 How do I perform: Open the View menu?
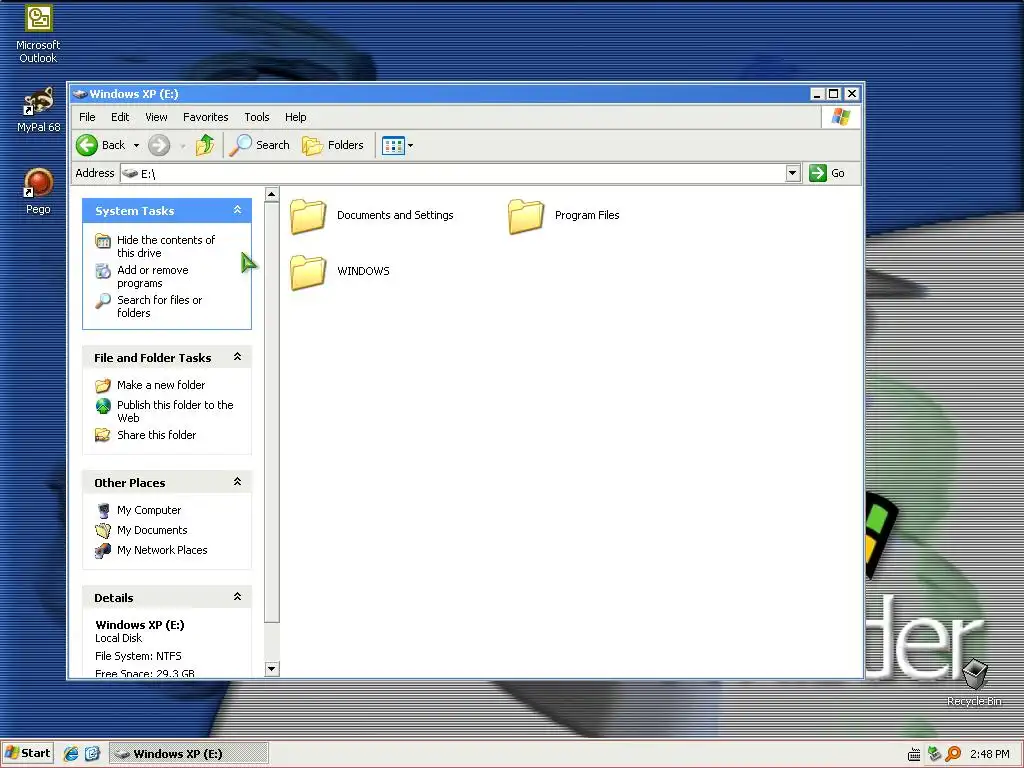pos(156,117)
